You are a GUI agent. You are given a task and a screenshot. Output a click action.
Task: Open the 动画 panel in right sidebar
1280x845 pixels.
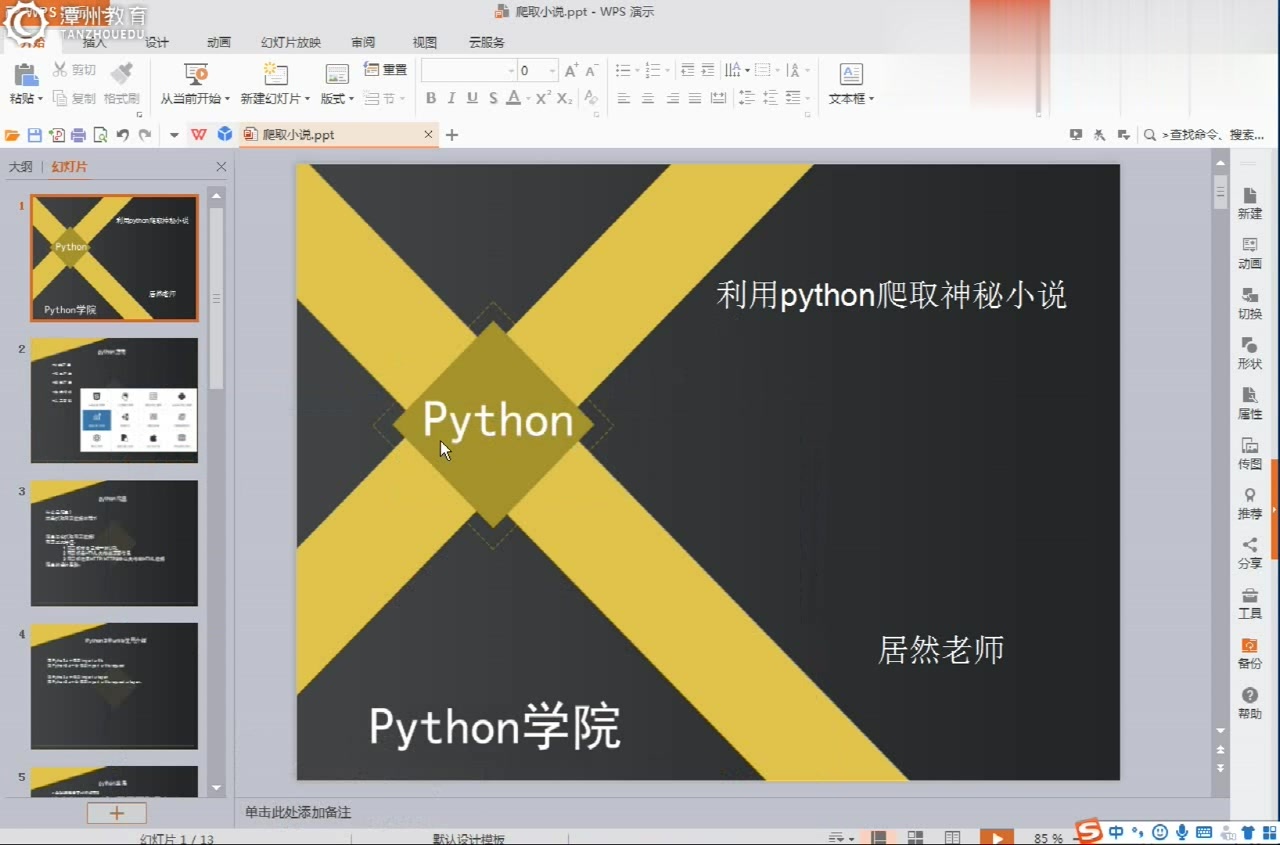[x=1250, y=253]
